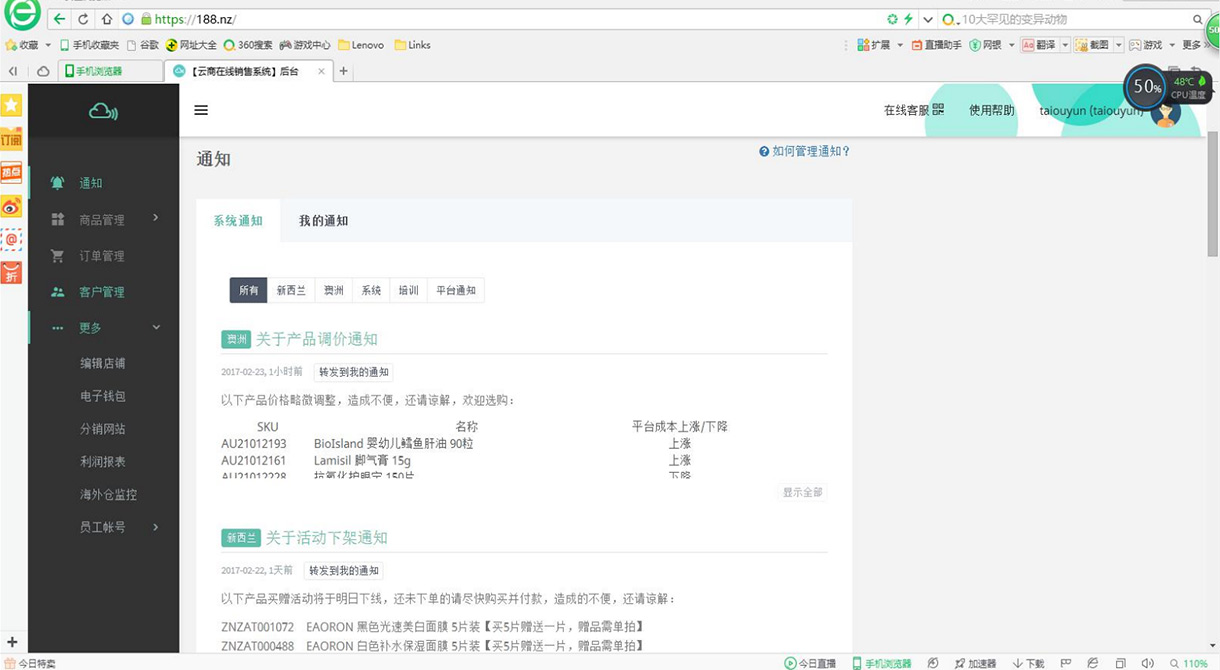This screenshot has width=1220, height=670.
Task: Open 海外仓监控 in the sidebar
Action: click(x=109, y=495)
